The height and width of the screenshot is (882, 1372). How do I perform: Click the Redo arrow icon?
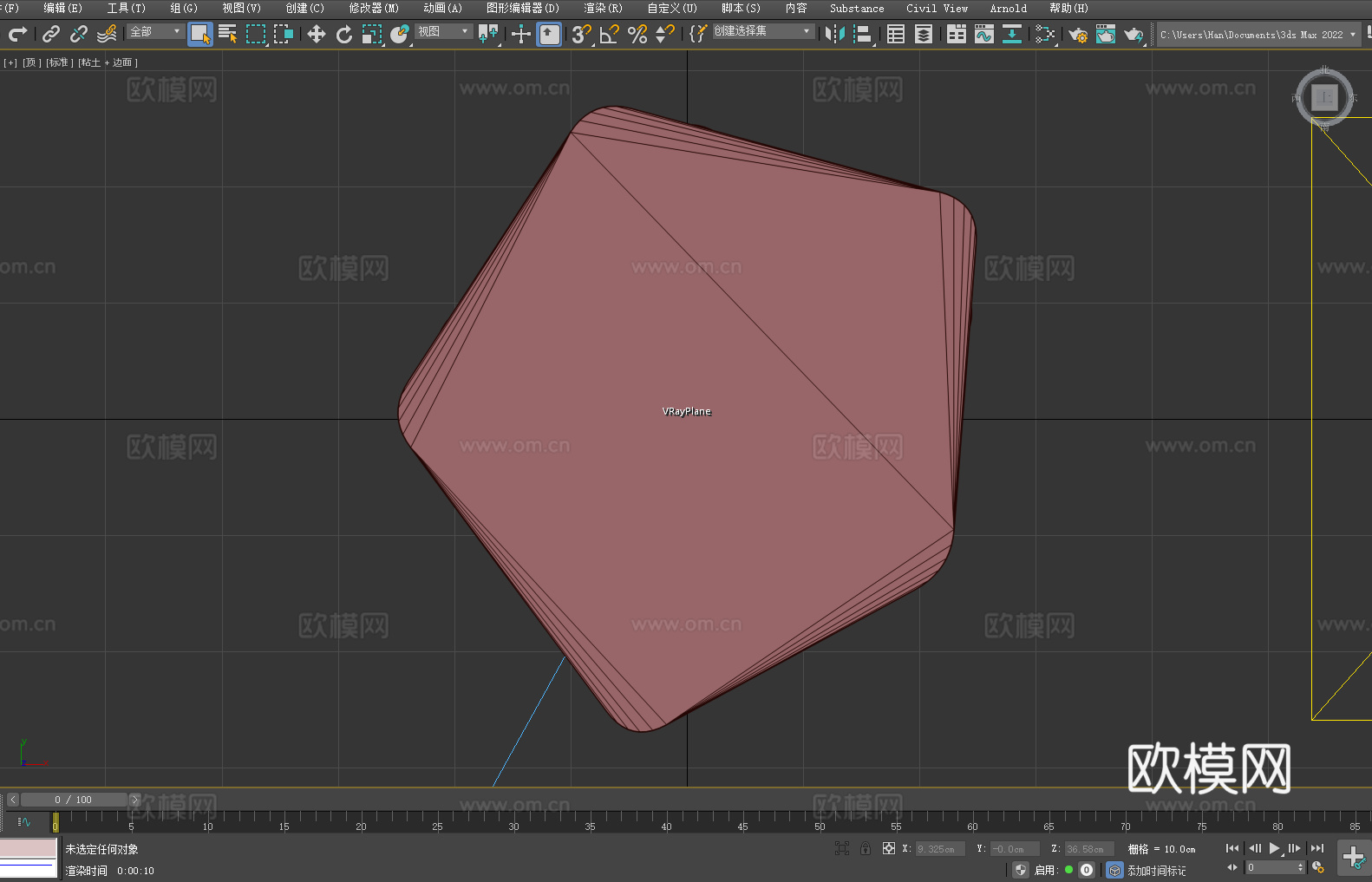click(x=17, y=34)
